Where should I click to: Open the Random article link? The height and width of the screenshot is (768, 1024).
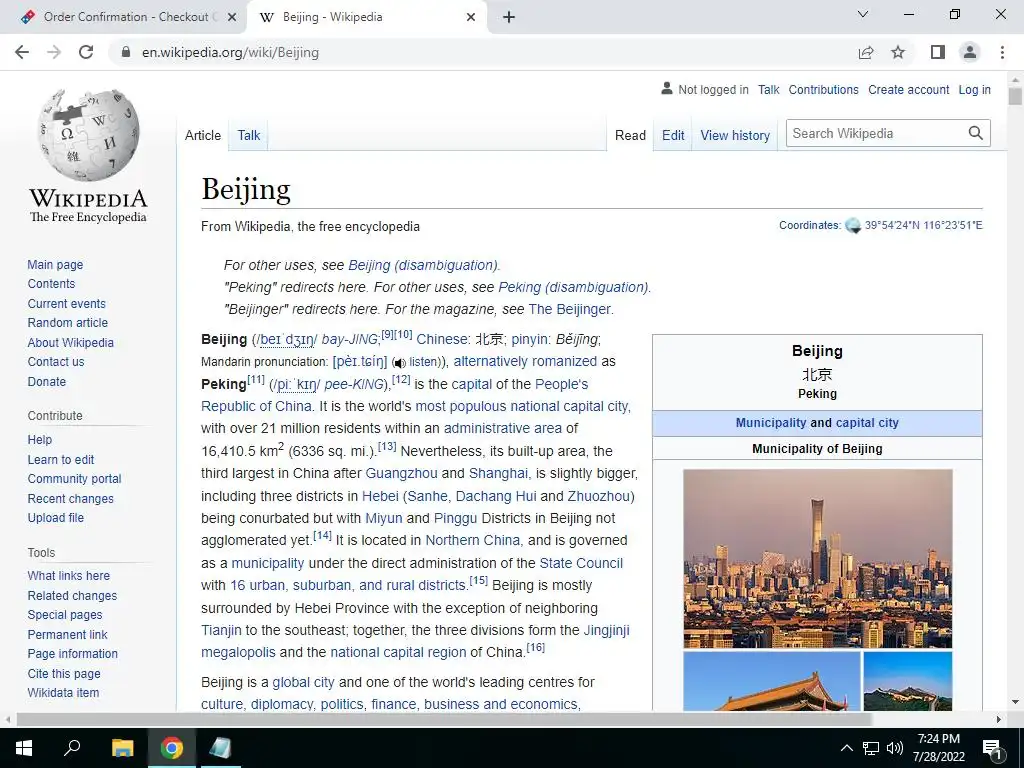67,323
